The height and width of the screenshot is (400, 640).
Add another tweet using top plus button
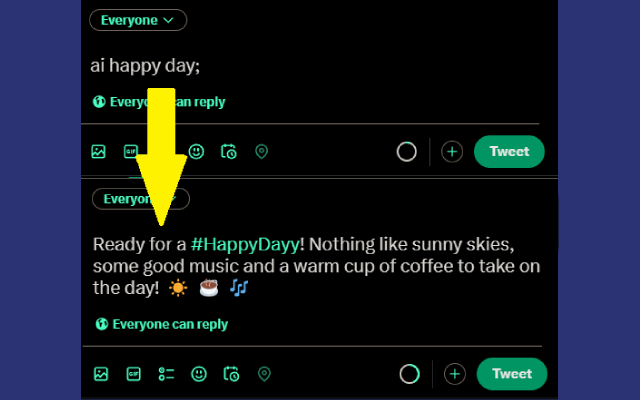coord(452,152)
